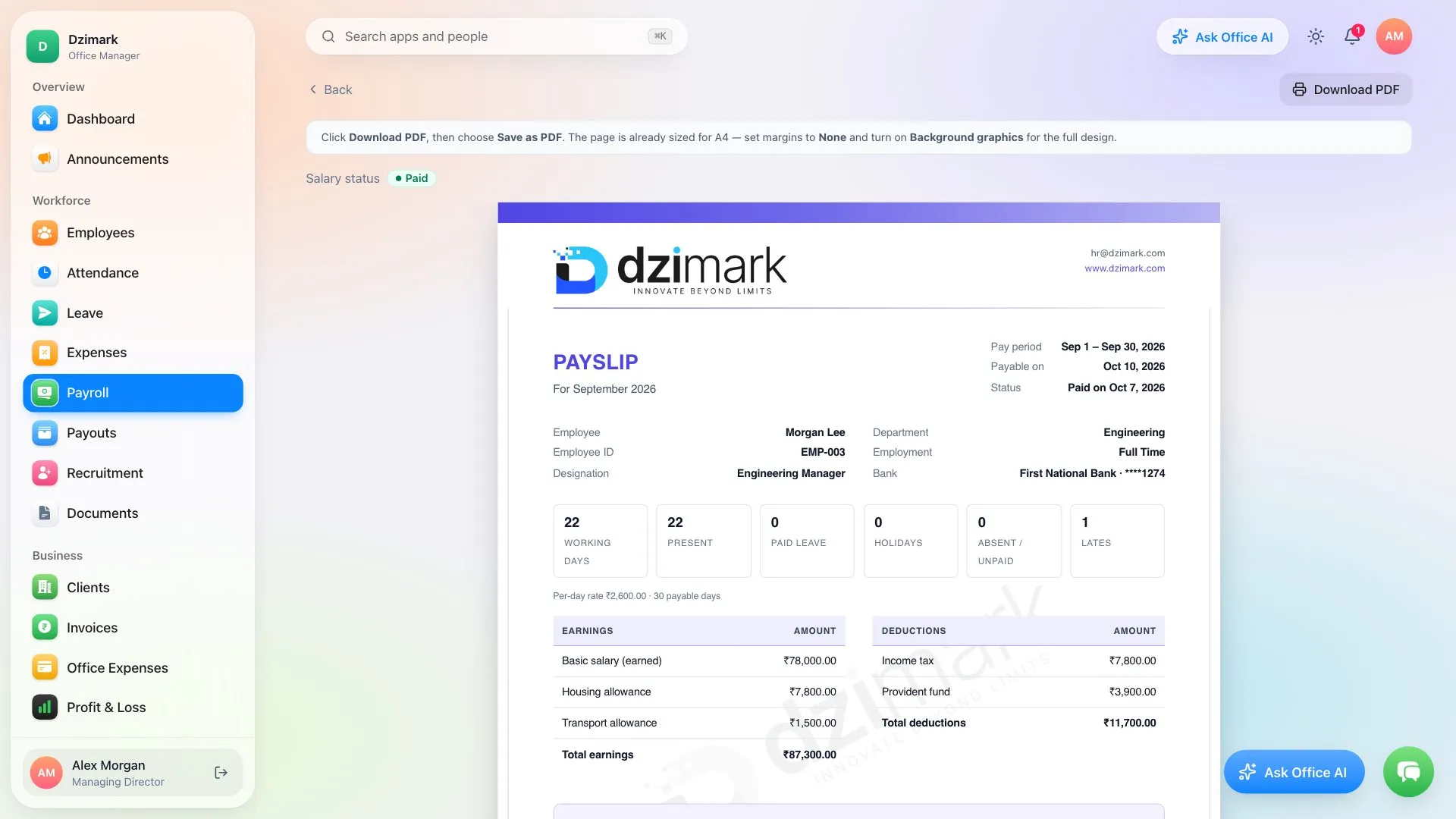Click the dzimark logo on payslip
This screenshot has width=1456, height=819.
pyautogui.click(x=670, y=269)
